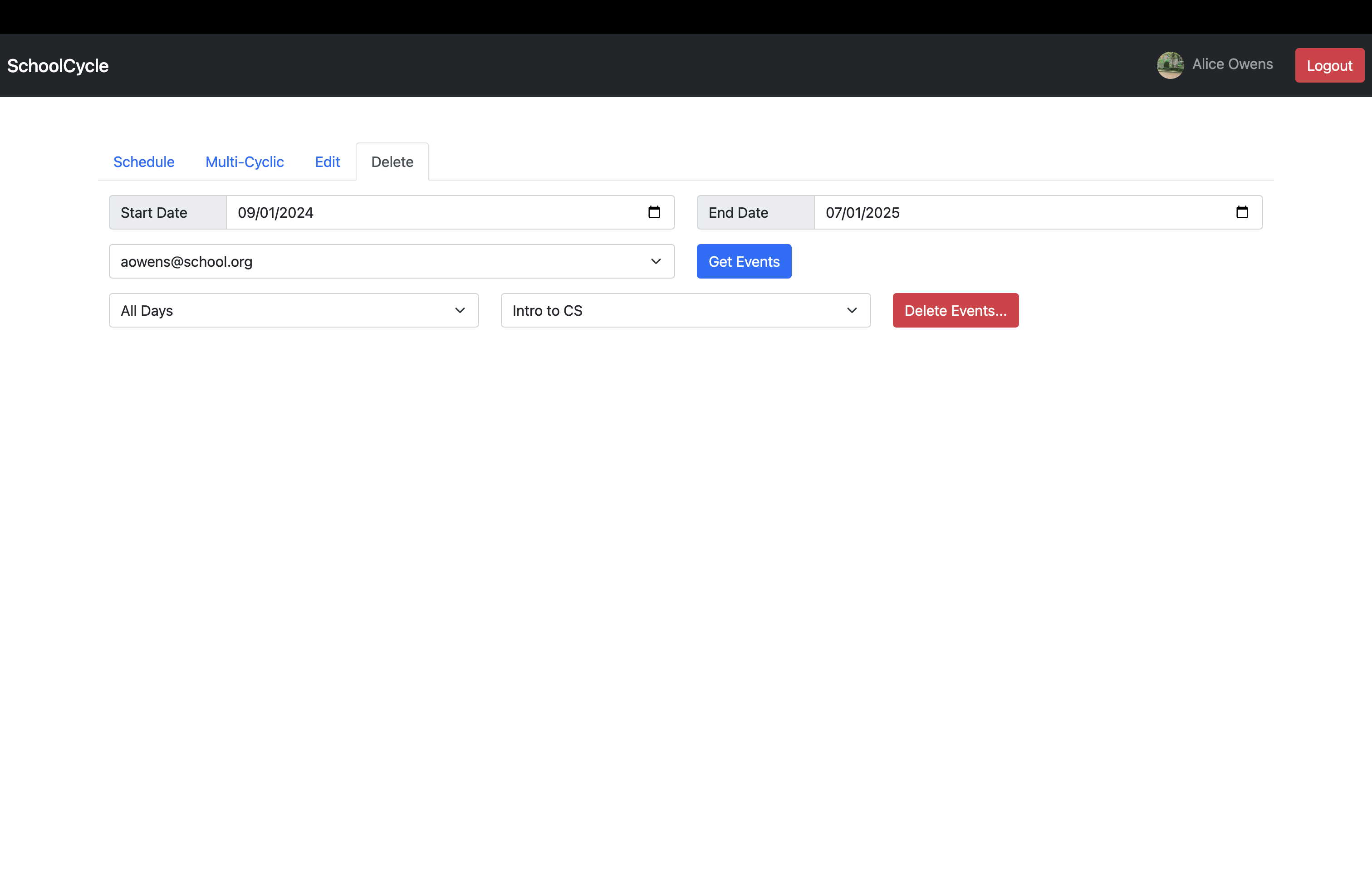Select the Delete tab
Image resolution: width=1372 pixels, height=891 pixels.
[x=392, y=162]
